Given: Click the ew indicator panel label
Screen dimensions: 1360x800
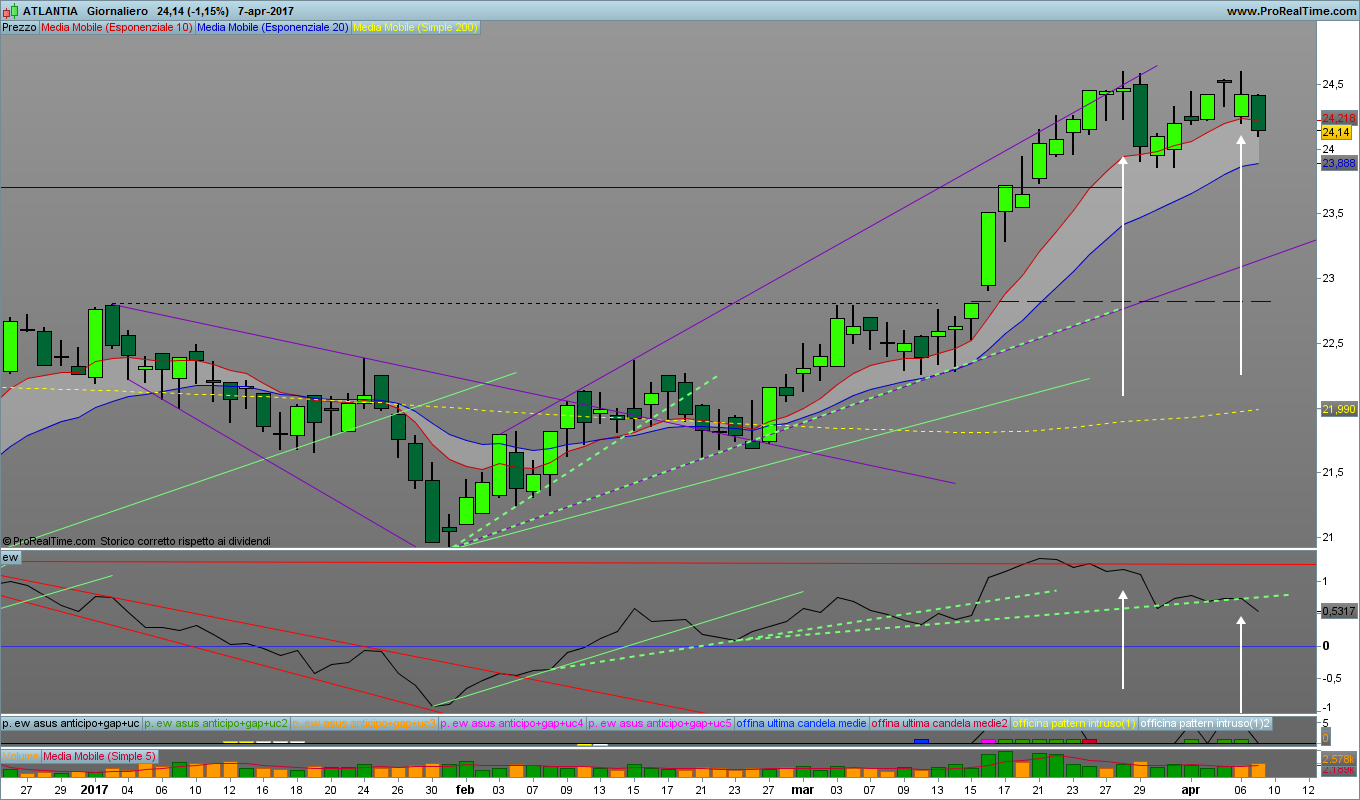Looking at the screenshot, I should tap(10, 556).
